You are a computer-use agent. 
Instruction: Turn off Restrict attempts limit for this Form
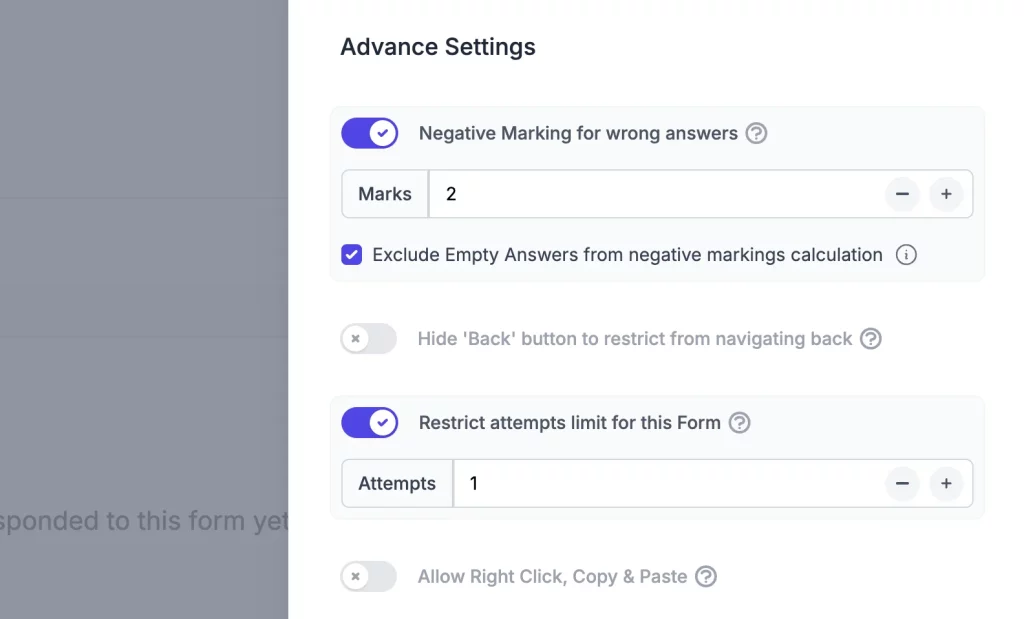pos(370,423)
